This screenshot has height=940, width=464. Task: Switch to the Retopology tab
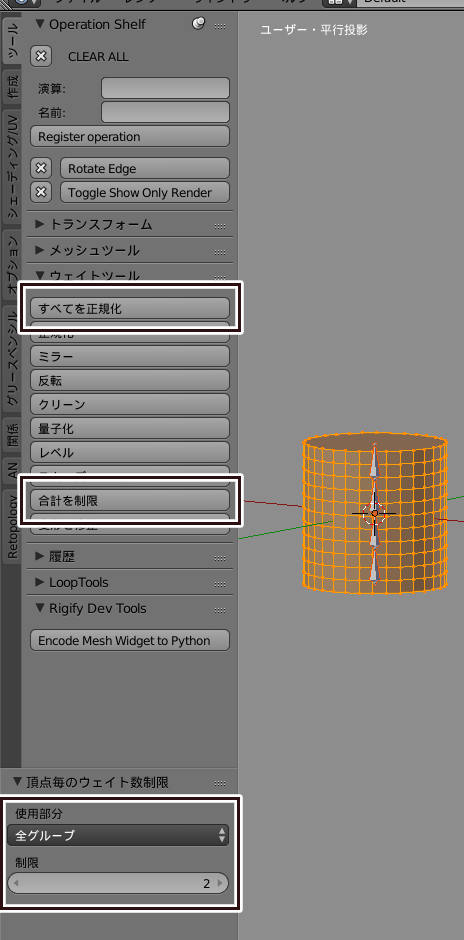[11, 525]
